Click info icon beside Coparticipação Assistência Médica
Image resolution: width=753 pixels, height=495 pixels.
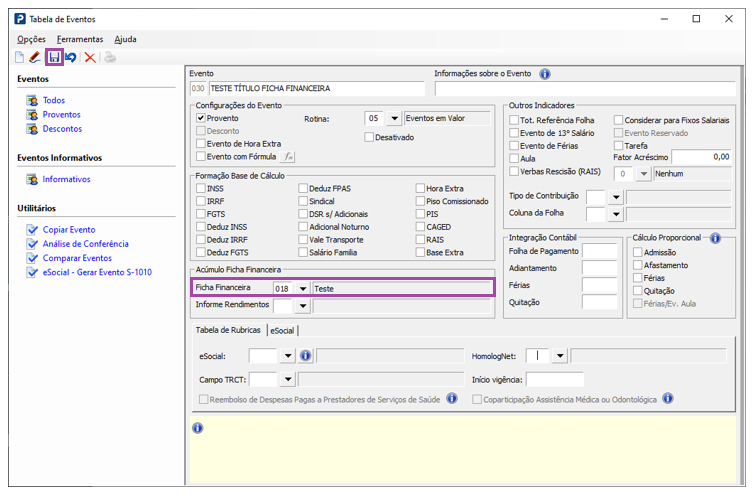click(x=667, y=399)
